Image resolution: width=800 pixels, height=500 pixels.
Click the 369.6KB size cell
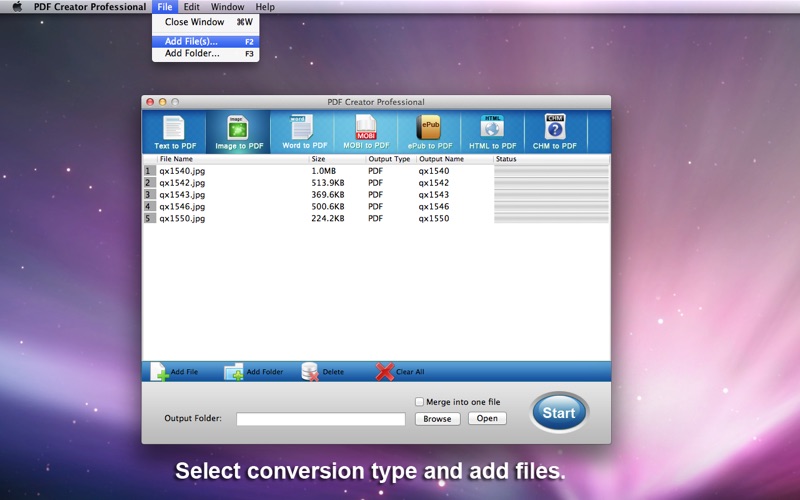[328, 194]
